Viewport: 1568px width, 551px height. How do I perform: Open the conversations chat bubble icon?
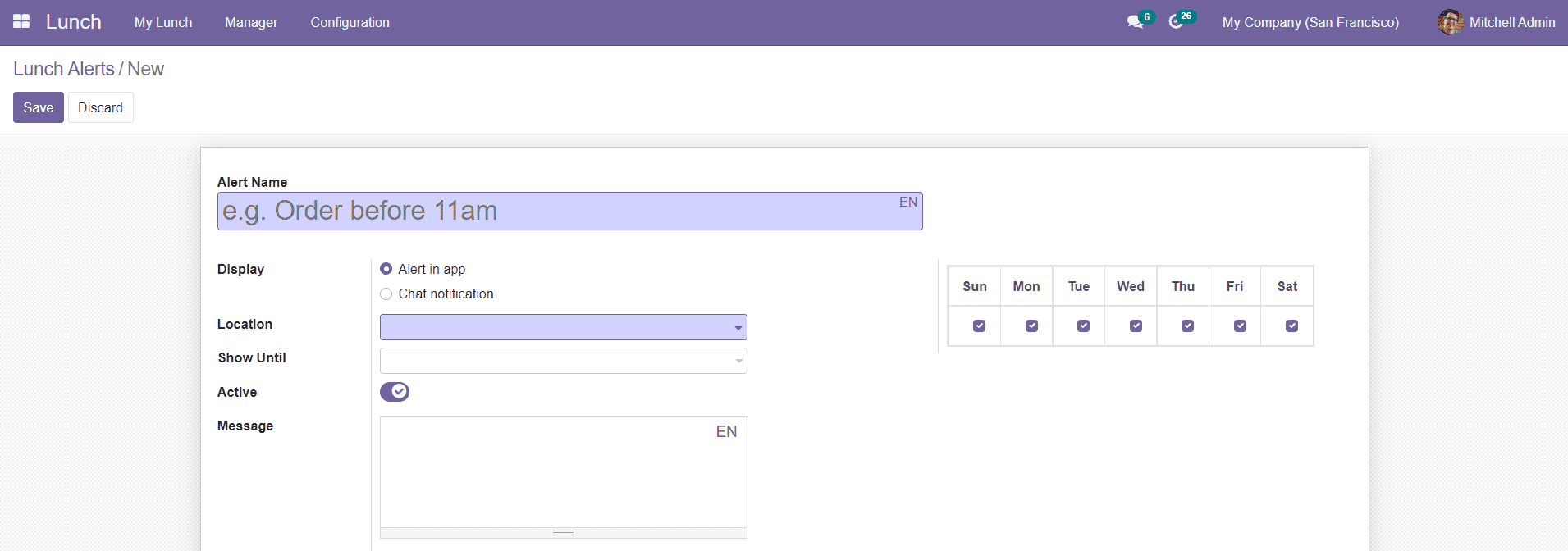(1135, 22)
